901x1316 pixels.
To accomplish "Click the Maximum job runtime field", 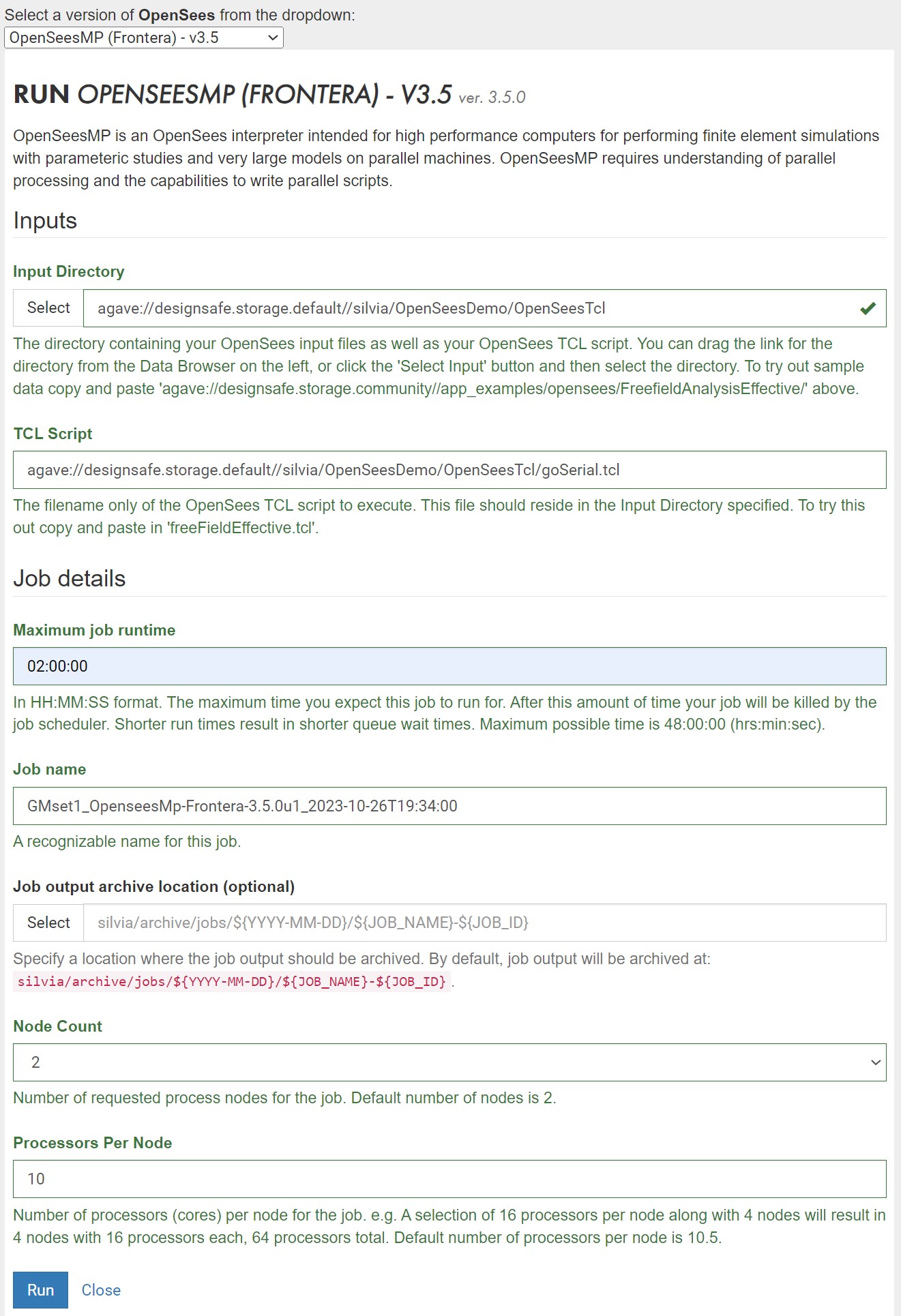I will (450, 666).
